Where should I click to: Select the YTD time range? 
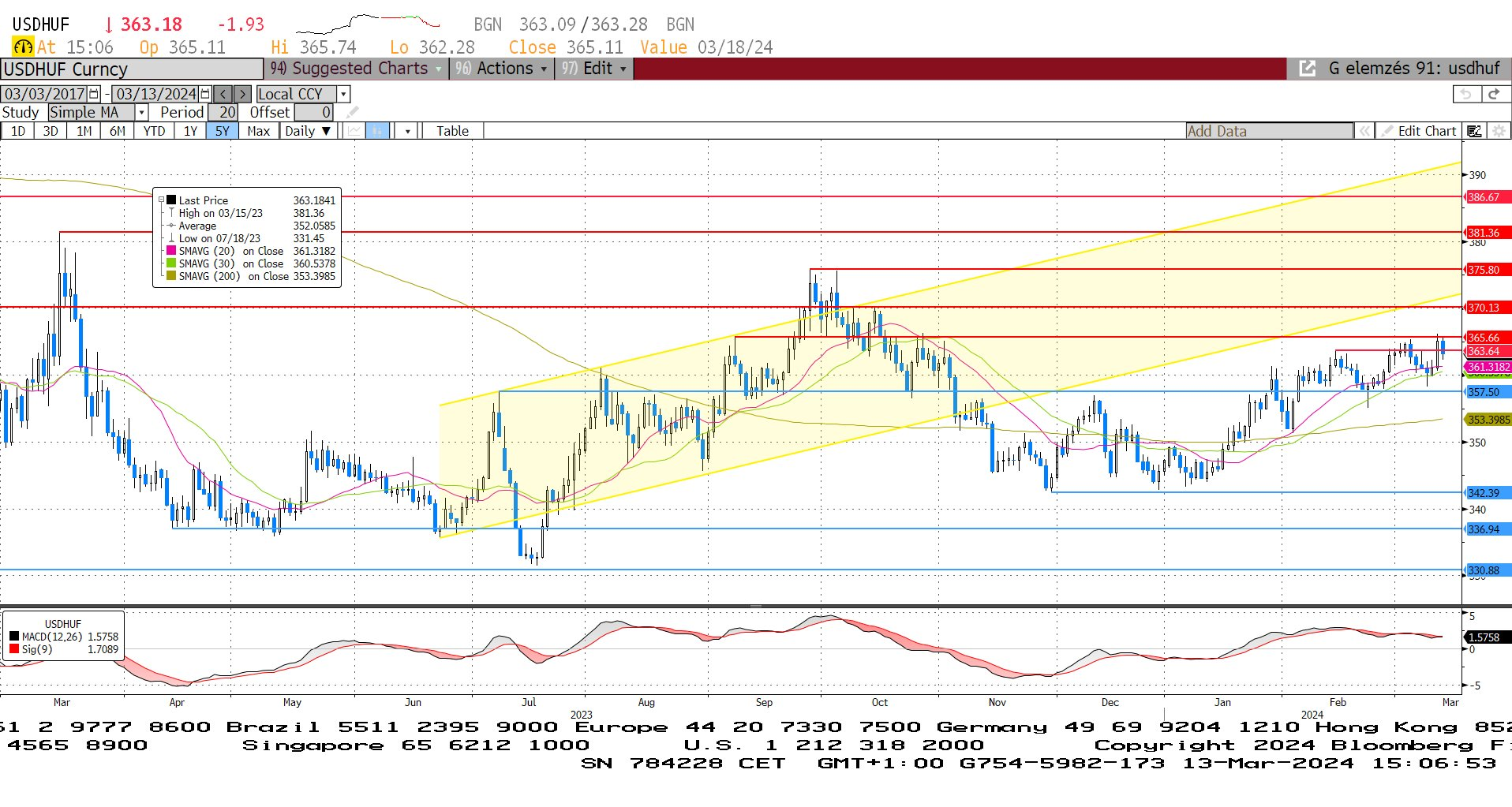154,131
